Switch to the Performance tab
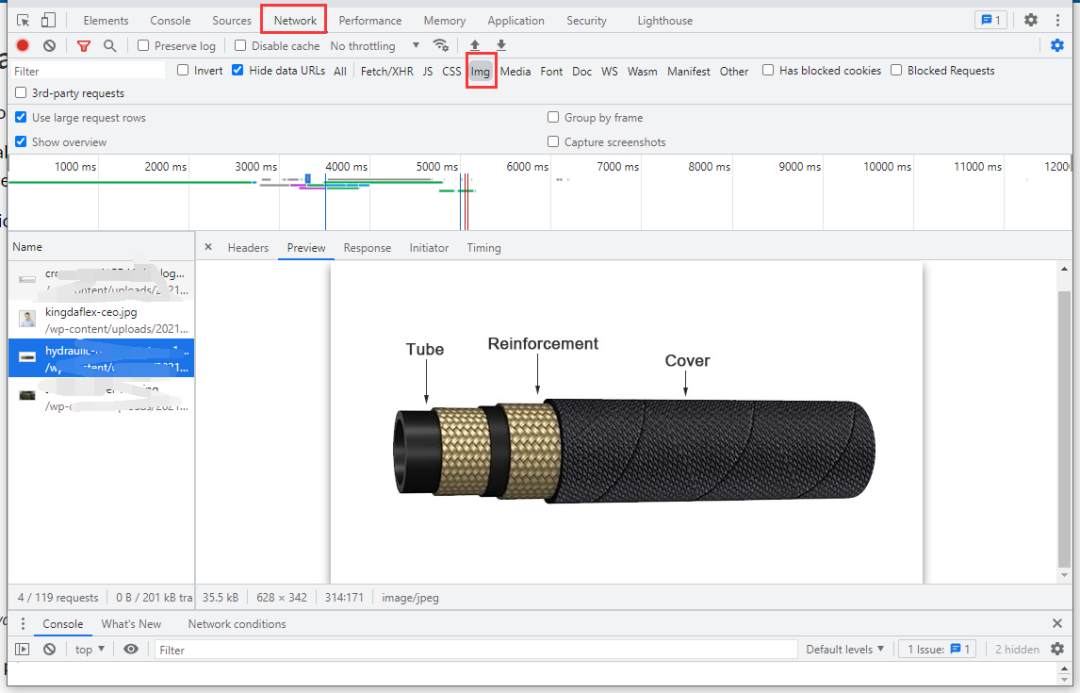Screen dimensions: 1080x693 (x=370, y=21)
